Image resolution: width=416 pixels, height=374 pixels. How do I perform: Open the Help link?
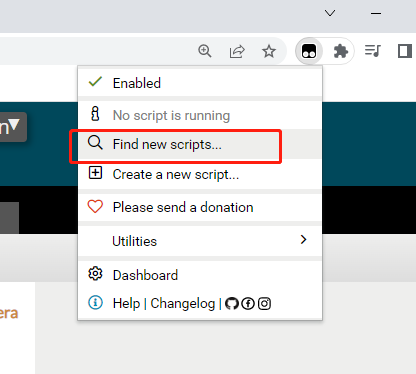point(126,304)
